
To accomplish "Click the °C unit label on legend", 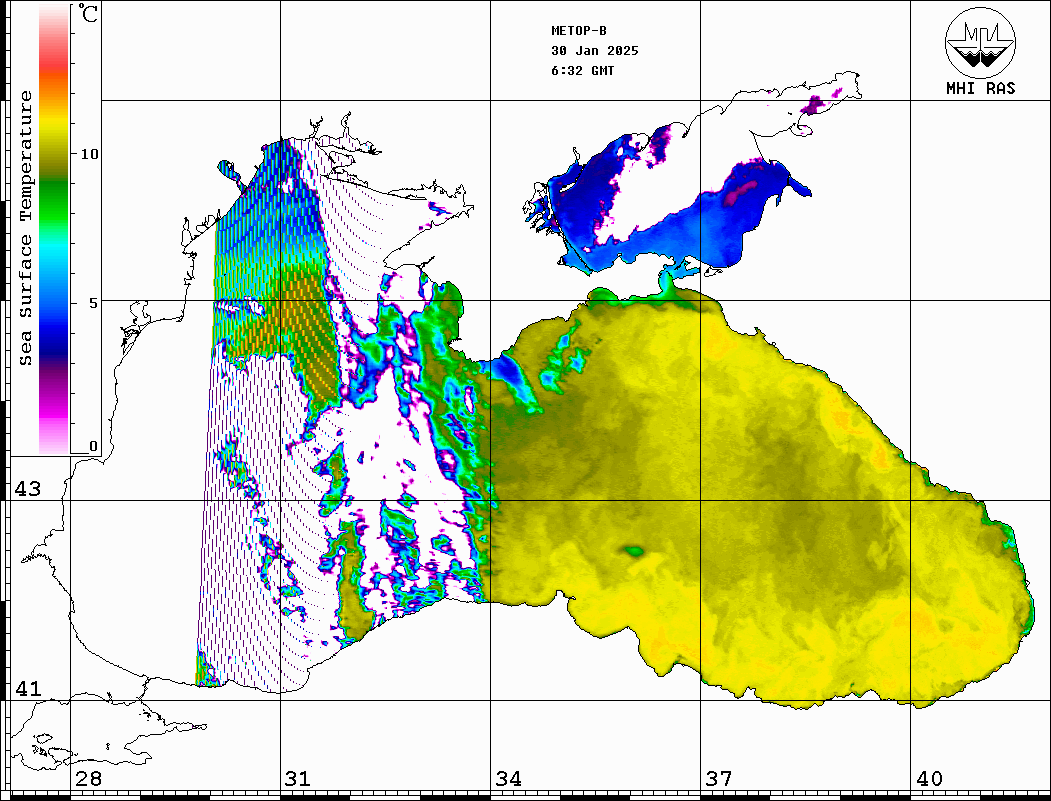I will point(88,13).
